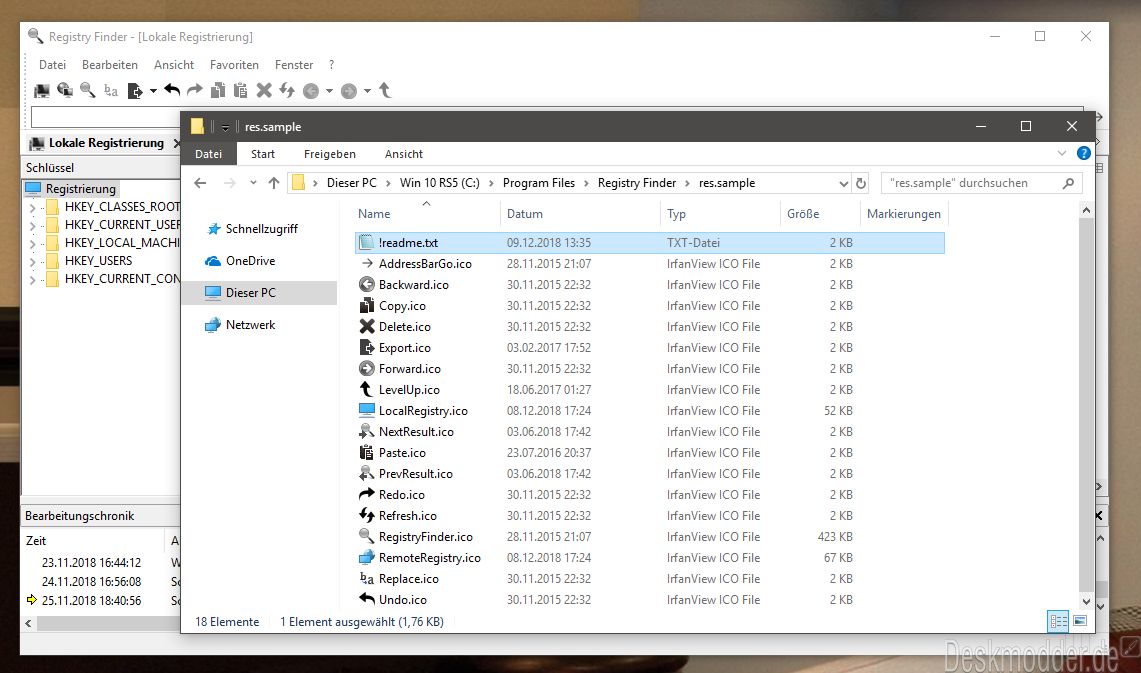
Task: Open the Favoriten menu in Registry Finder
Action: pos(234,65)
